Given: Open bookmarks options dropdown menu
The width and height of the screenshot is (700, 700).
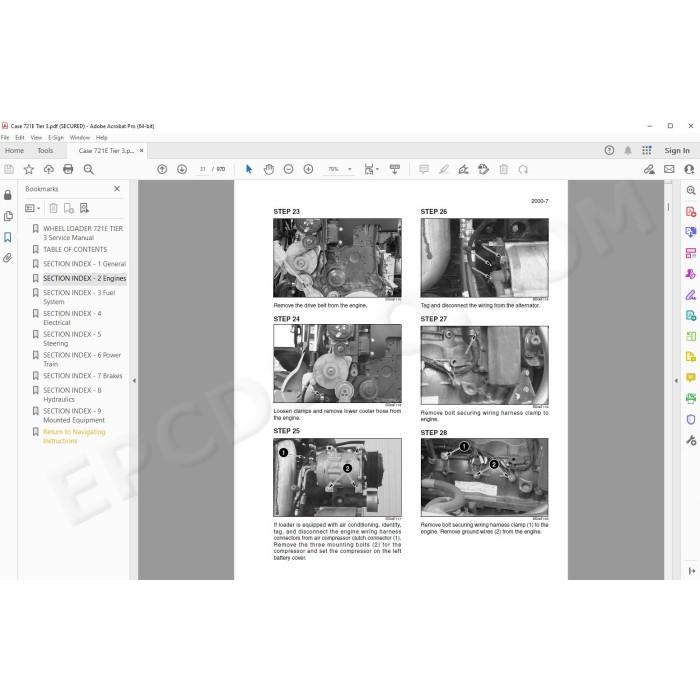Looking at the screenshot, I should 33,208.
